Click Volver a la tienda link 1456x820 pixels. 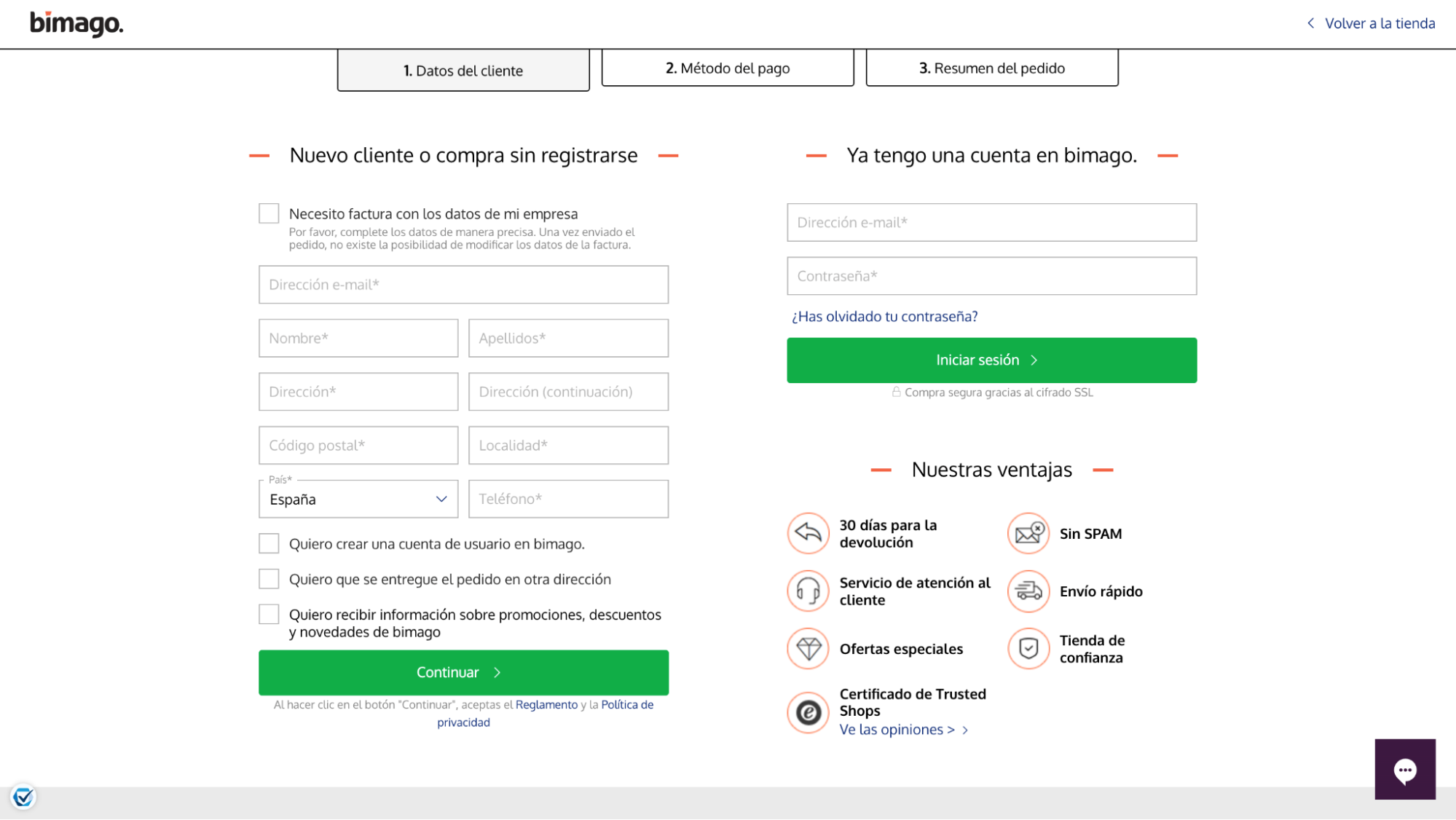[x=1380, y=23]
